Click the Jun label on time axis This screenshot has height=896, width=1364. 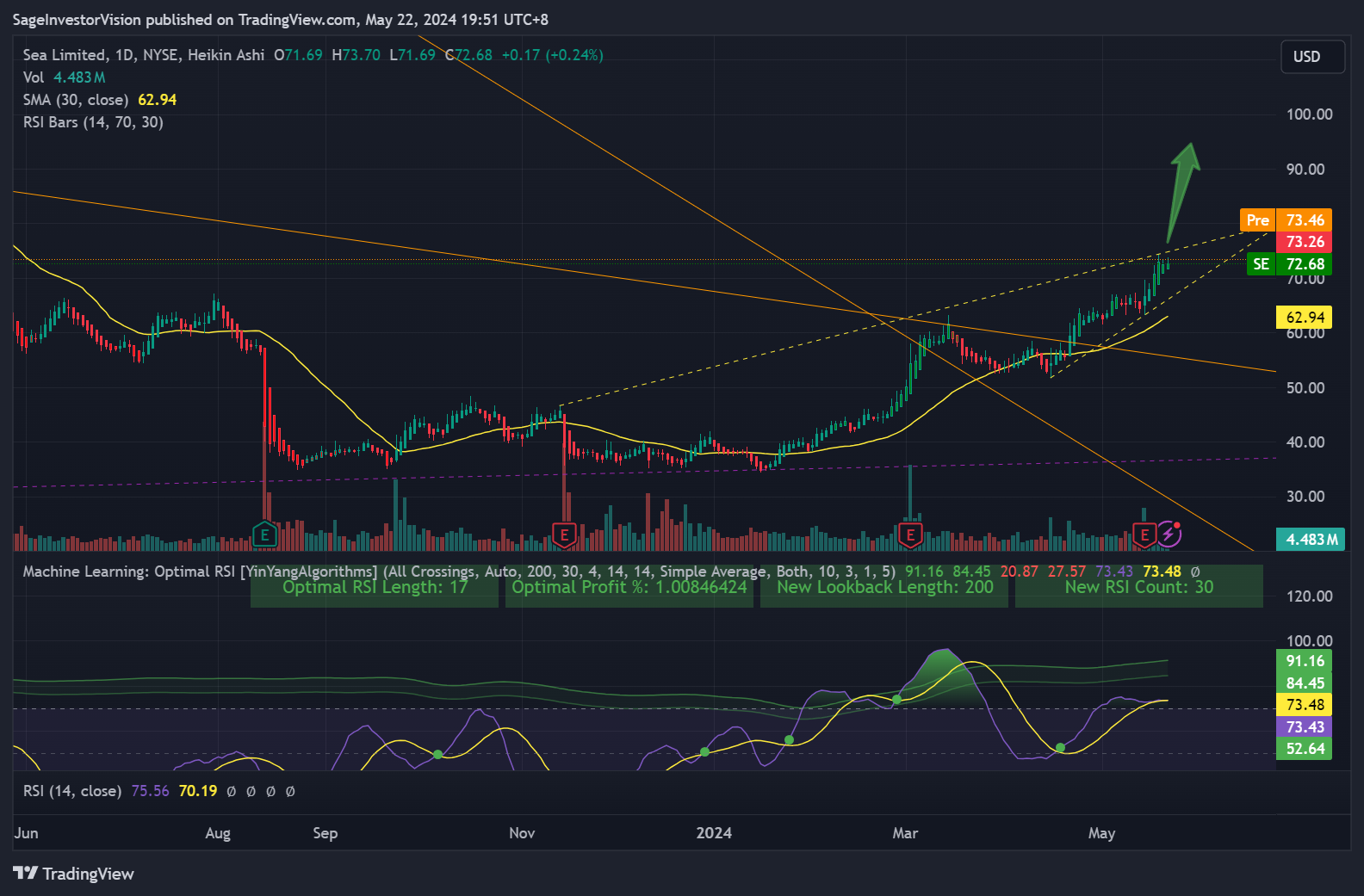(27, 833)
